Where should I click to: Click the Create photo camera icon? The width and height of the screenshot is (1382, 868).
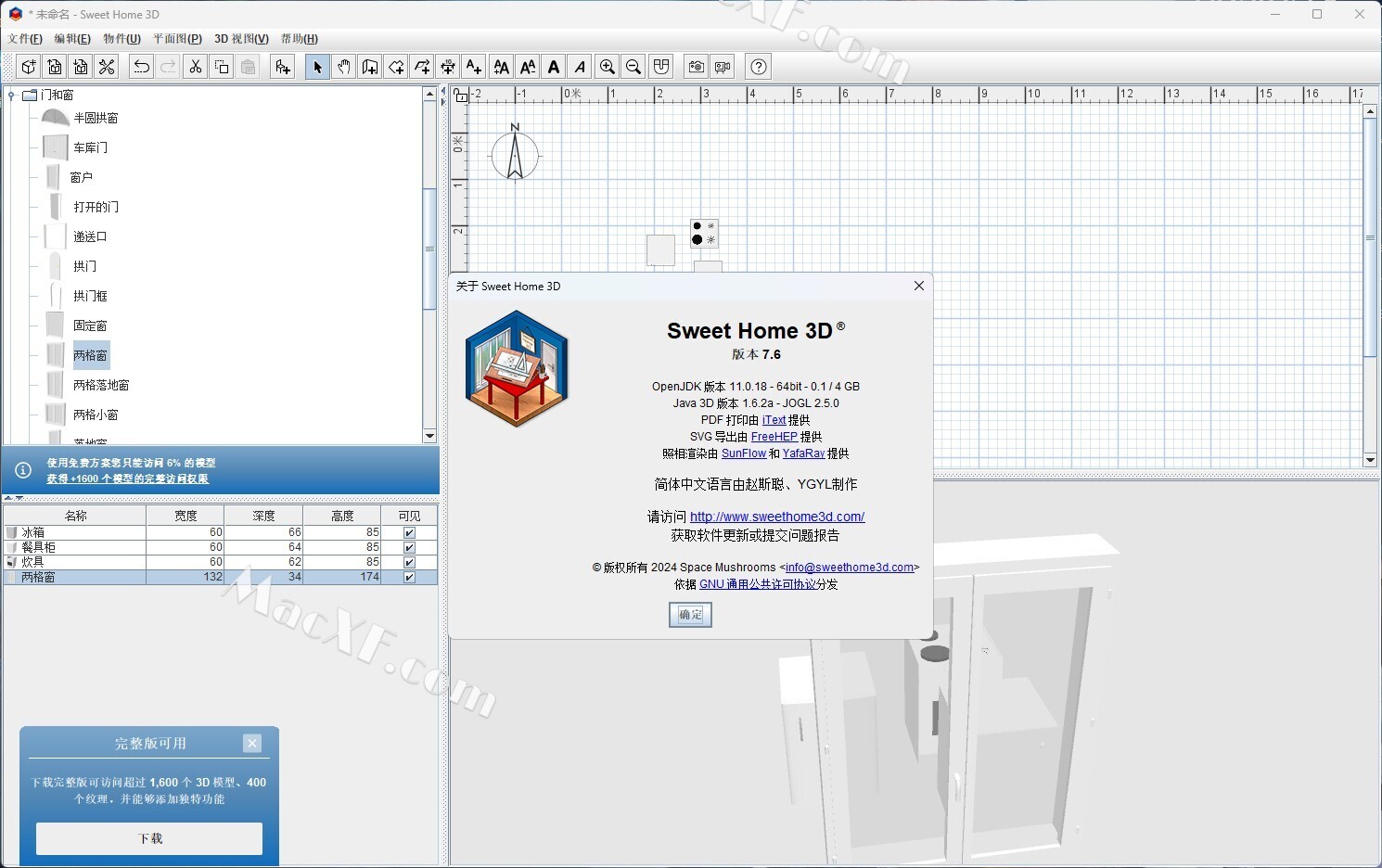point(696,67)
